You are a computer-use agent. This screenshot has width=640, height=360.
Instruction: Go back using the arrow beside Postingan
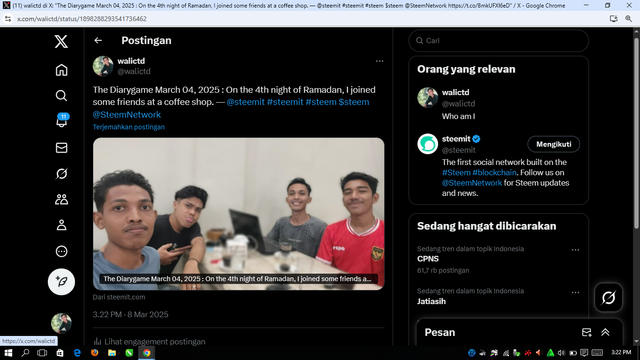pos(98,40)
